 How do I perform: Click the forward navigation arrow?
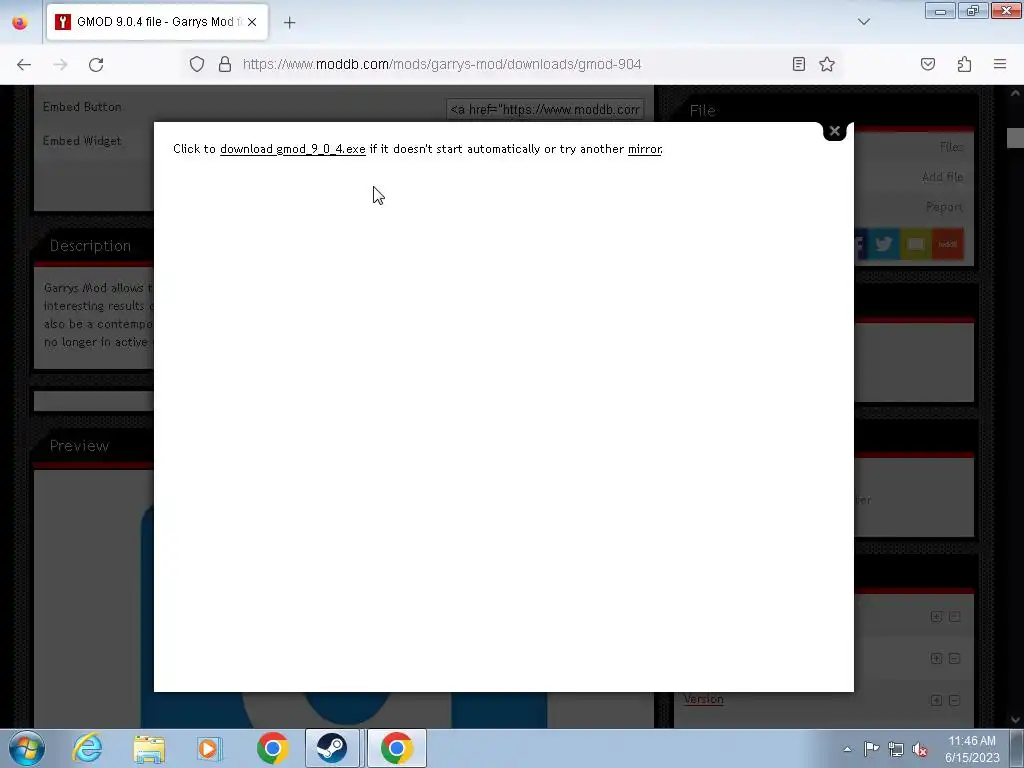click(x=60, y=64)
